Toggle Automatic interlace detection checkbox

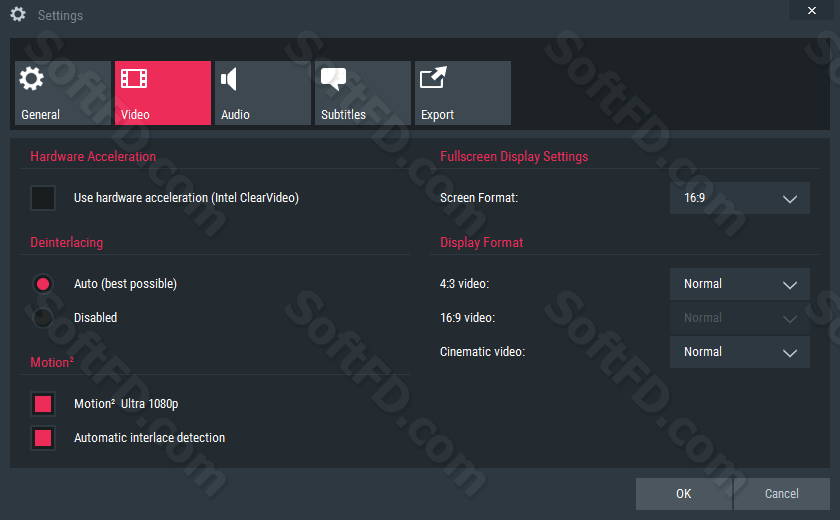tap(43, 438)
